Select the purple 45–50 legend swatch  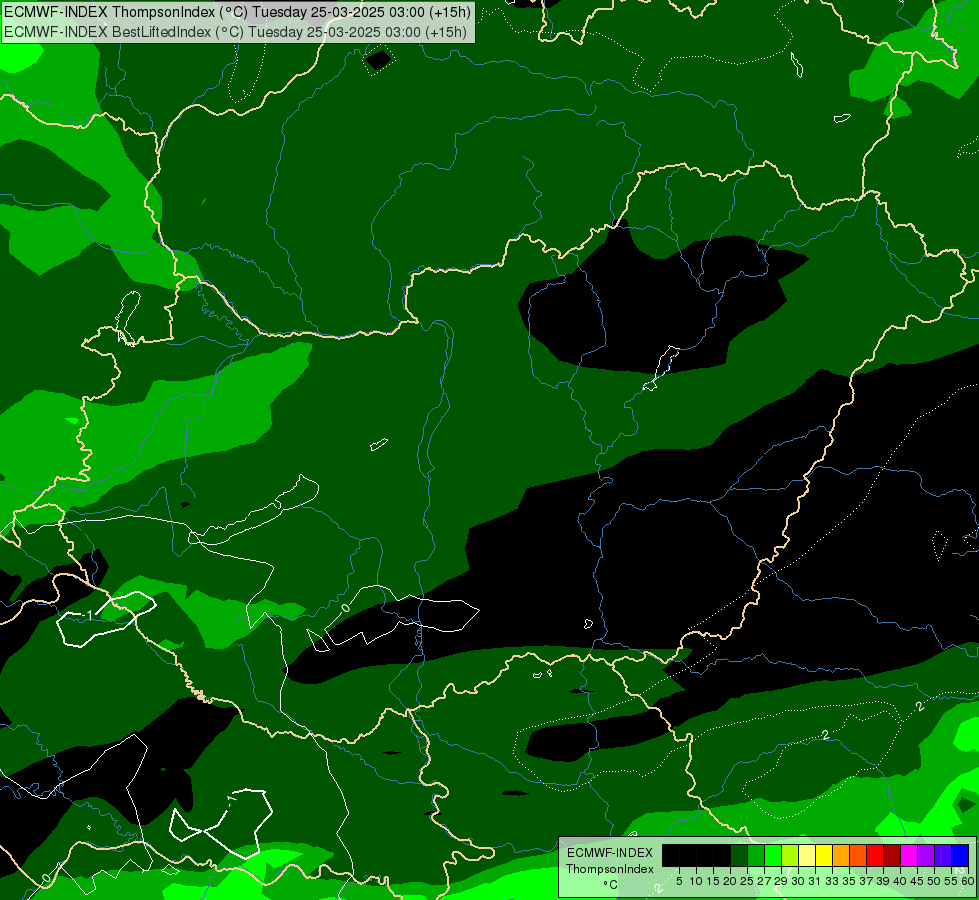click(x=926, y=856)
